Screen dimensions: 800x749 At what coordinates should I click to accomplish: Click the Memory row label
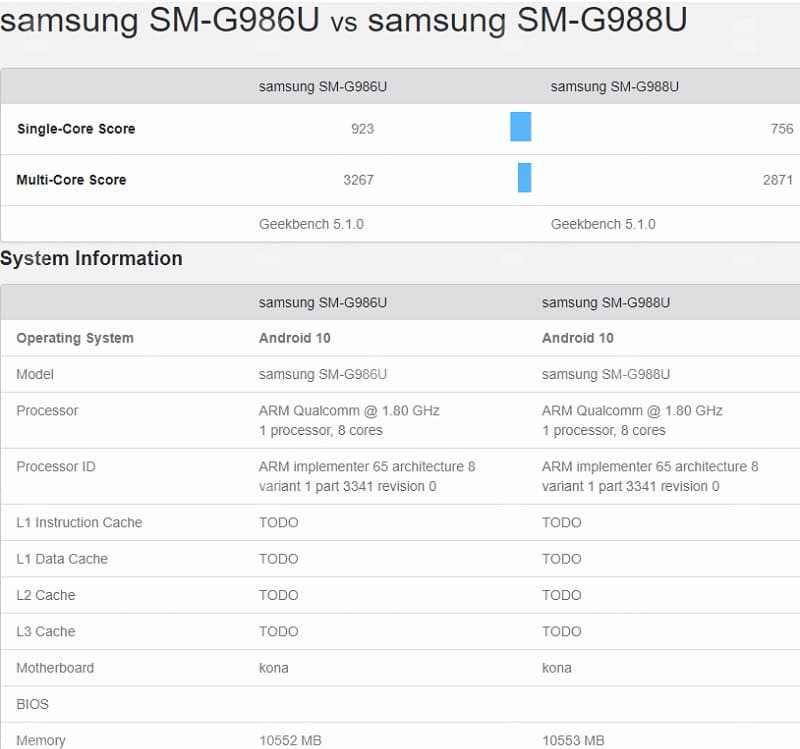pyautogui.click(x=41, y=740)
